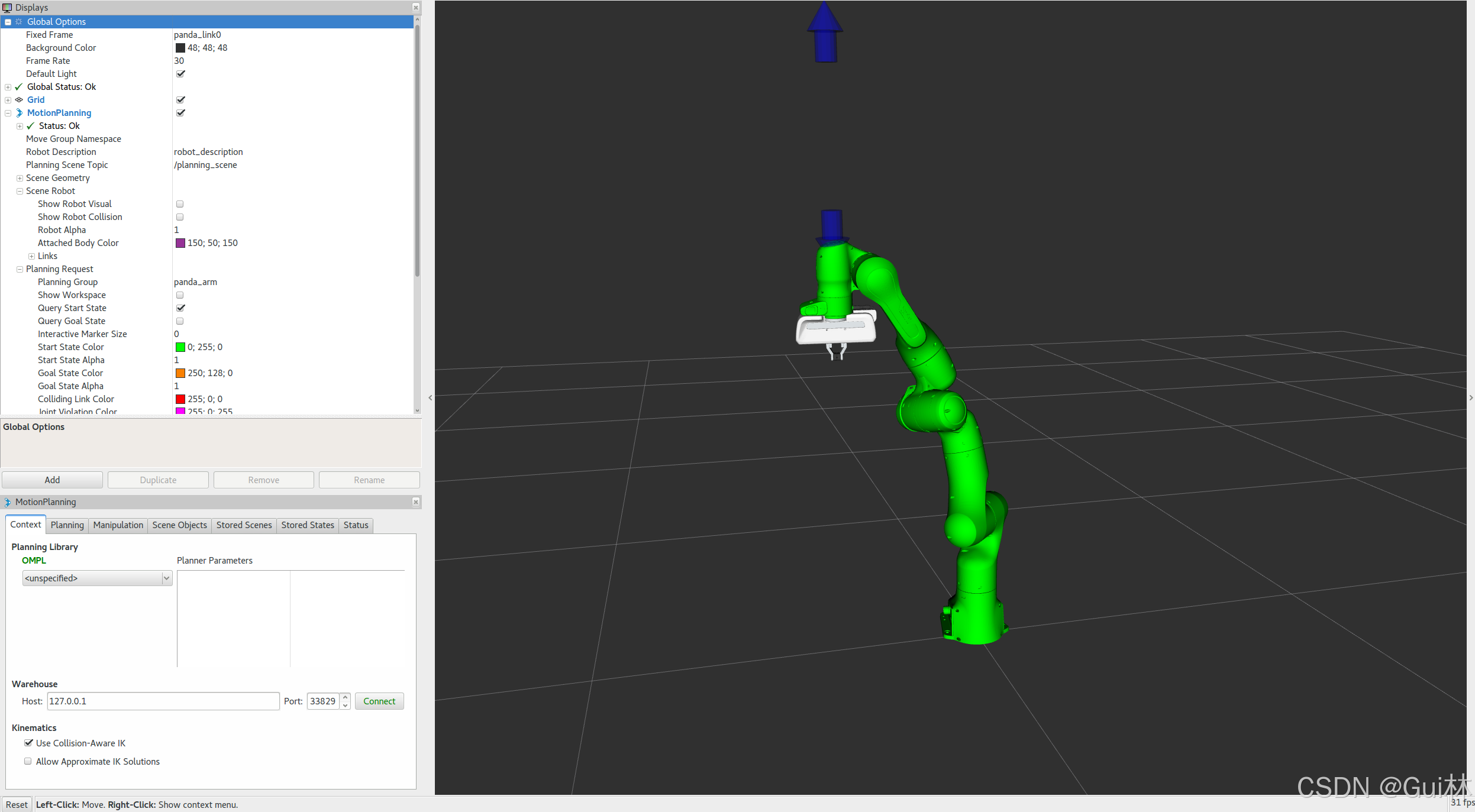Click the Warehouse Host input field

click(163, 701)
